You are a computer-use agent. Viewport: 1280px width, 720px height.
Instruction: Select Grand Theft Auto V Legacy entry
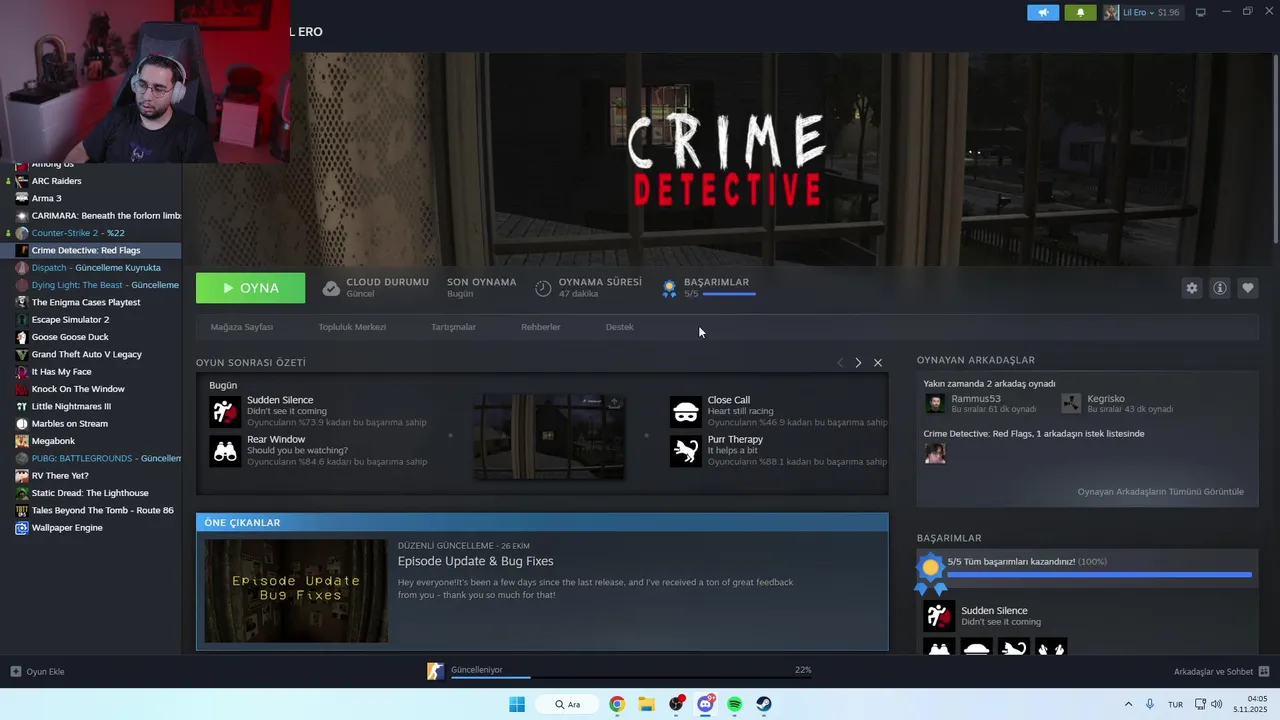(91, 354)
